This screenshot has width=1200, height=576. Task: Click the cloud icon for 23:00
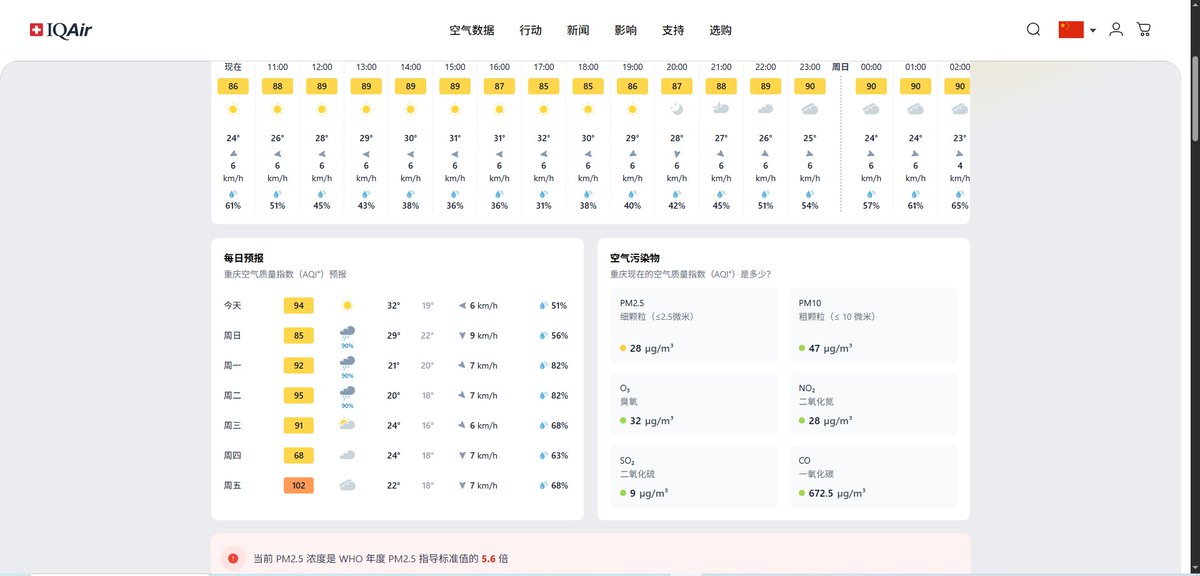coord(810,109)
